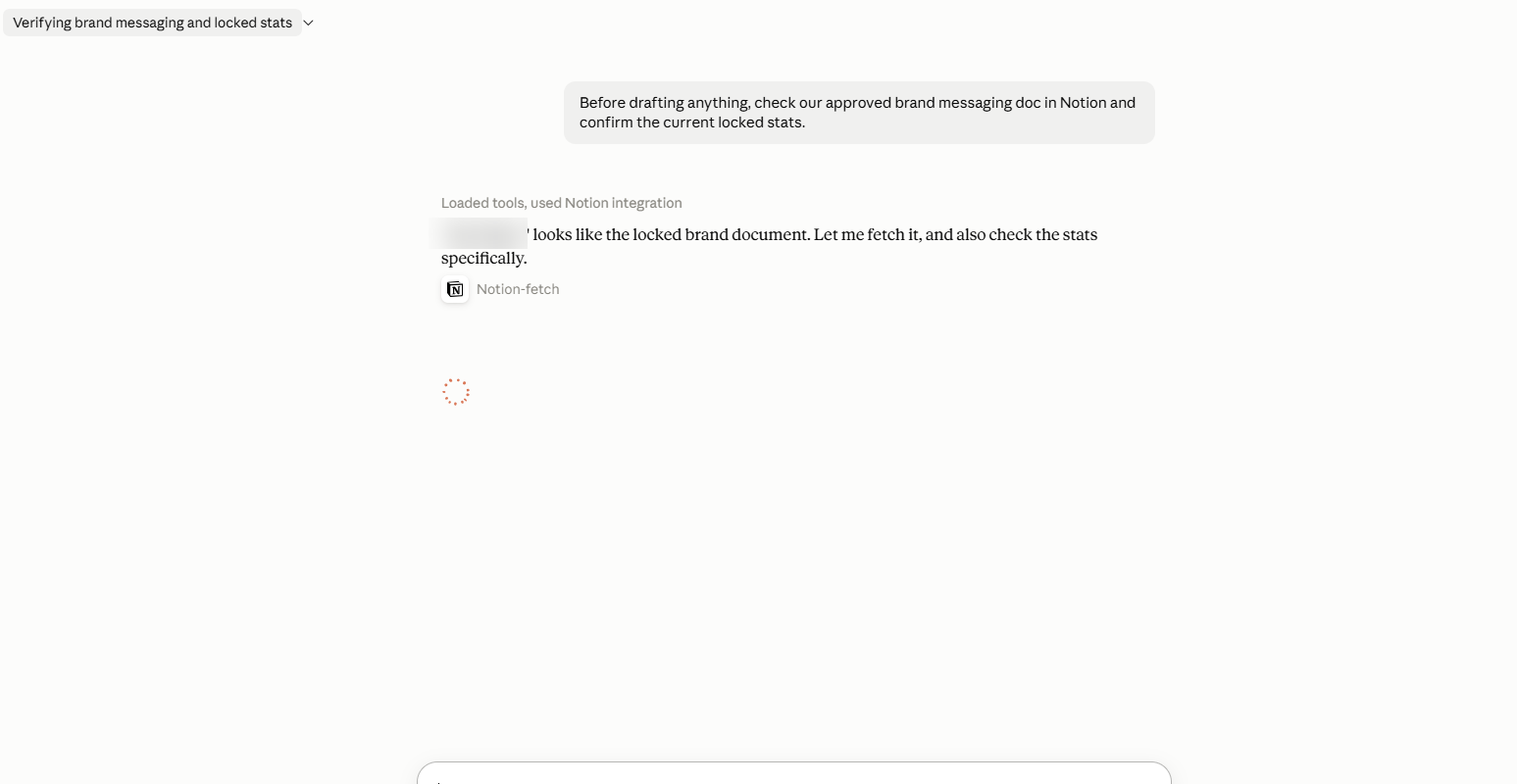Click the word 'specifically.' in the assistant reply
Image resolution: width=1517 pixels, height=784 pixels.
[x=484, y=258]
